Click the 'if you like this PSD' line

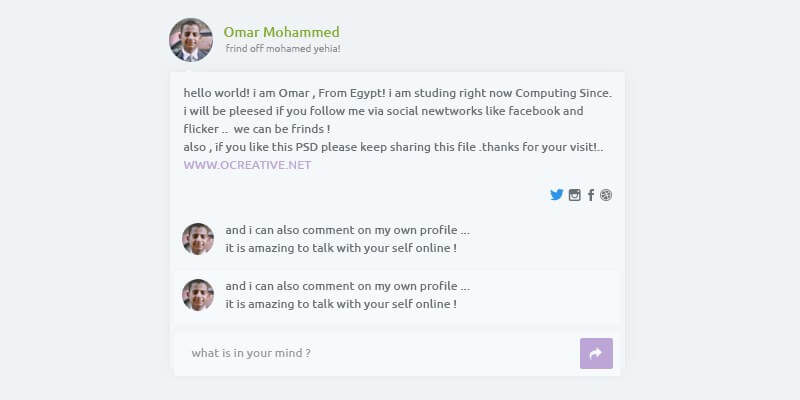pyautogui.click(x=393, y=147)
